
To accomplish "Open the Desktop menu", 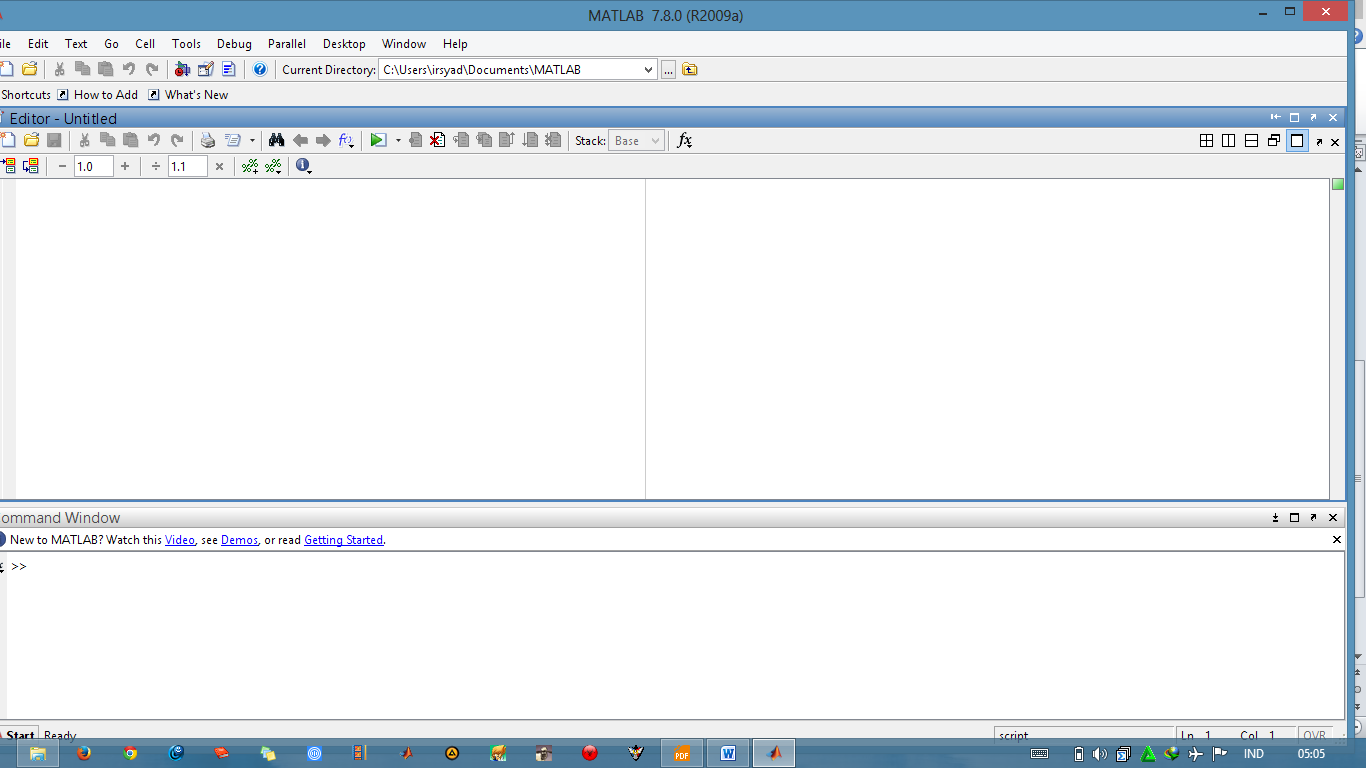I will pyautogui.click(x=344, y=44).
